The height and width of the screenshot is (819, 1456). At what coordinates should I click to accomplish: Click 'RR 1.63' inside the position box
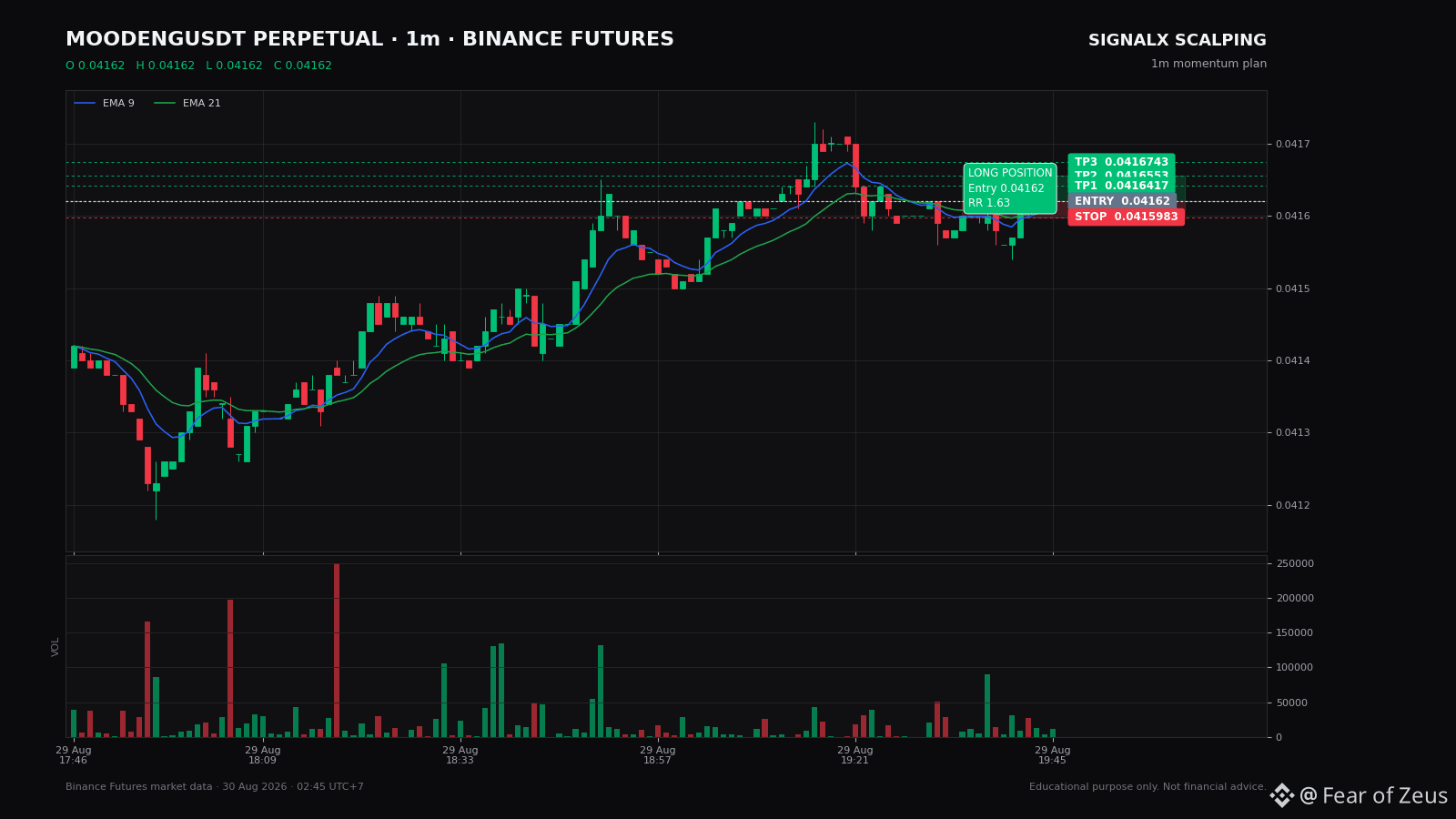(x=989, y=203)
